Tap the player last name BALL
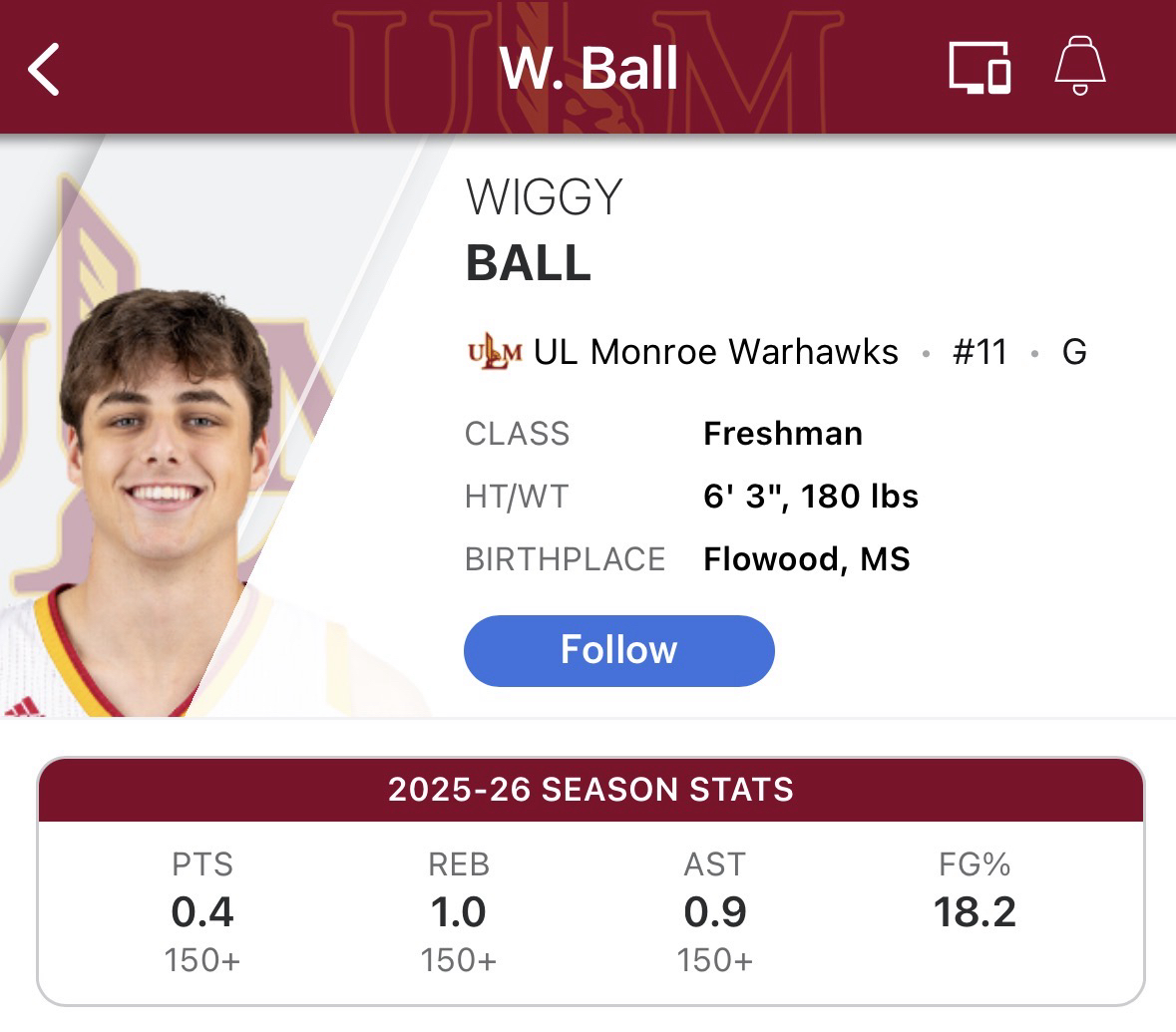Viewport: 1176px width, 1032px height. [529, 263]
